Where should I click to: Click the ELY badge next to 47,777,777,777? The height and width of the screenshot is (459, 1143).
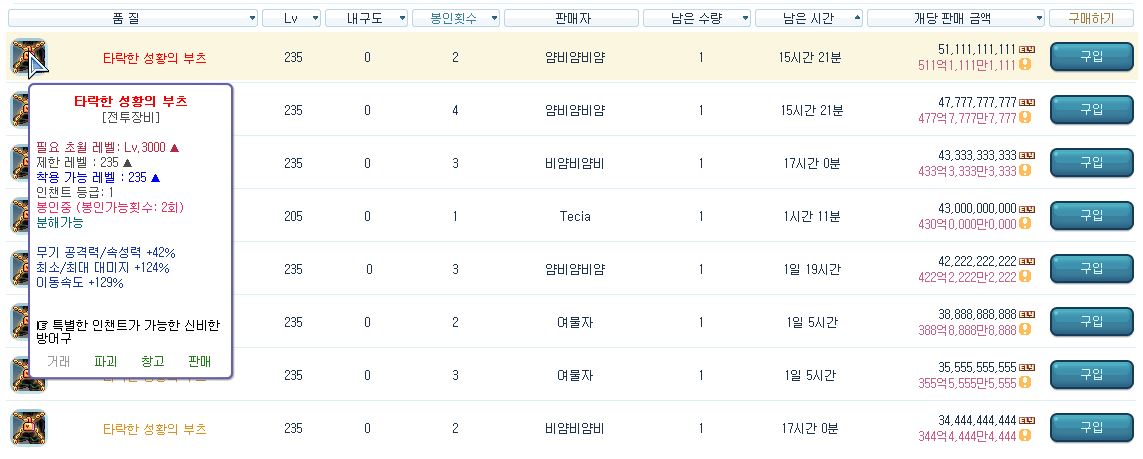1026,102
